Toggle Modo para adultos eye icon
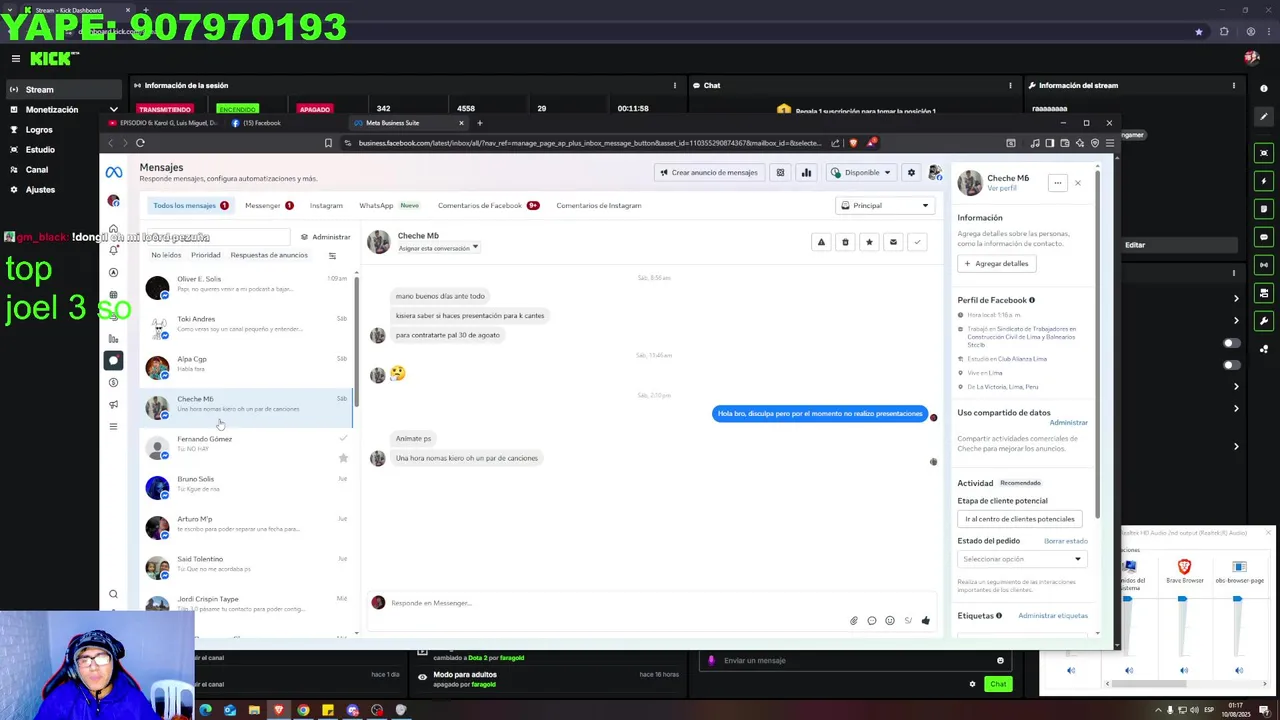Viewport: 1280px width, 720px height. coord(422,677)
